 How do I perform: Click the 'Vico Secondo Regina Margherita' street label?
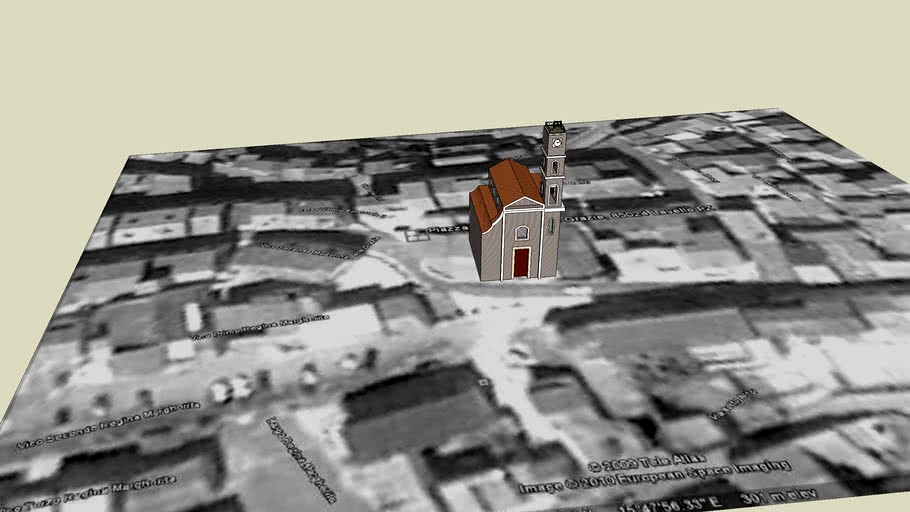tap(109, 425)
